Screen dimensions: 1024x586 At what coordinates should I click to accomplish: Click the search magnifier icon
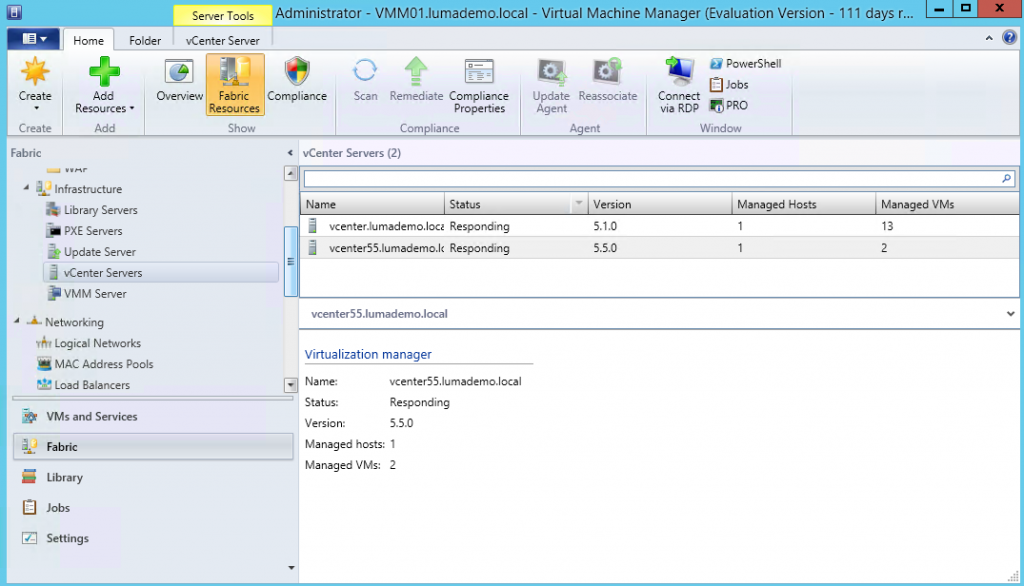(1006, 178)
